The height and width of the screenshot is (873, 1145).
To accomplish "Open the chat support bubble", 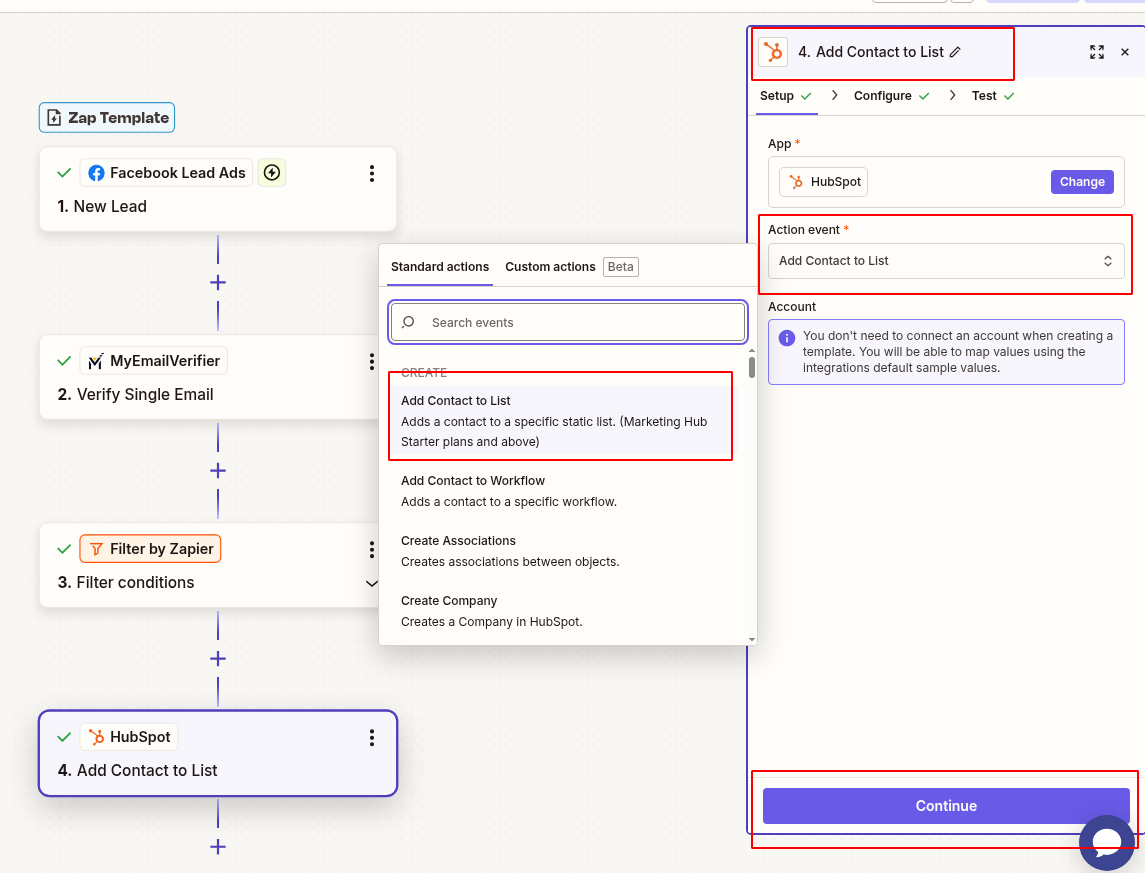I will point(1107,843).
